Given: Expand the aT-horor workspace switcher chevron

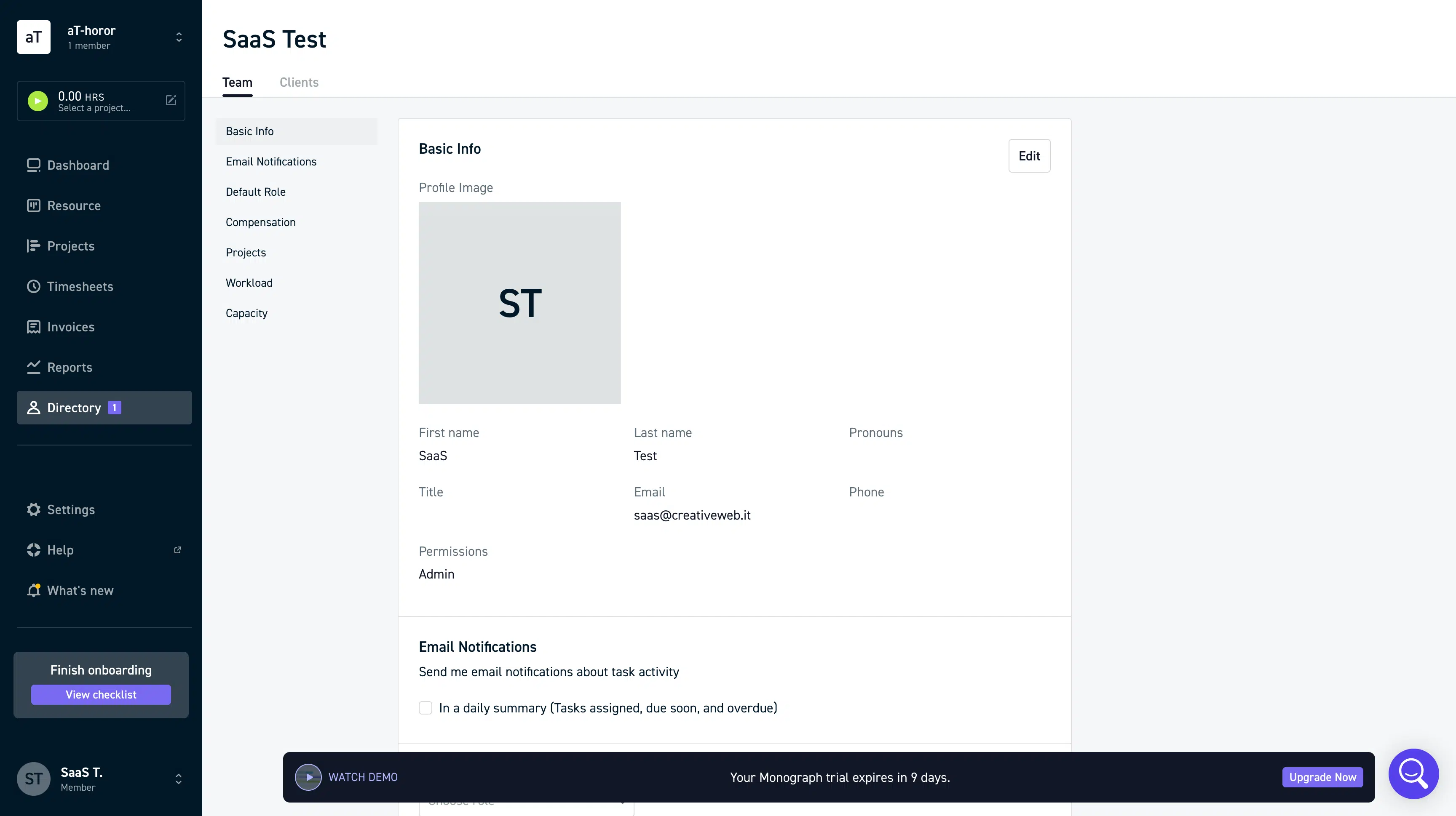Looking at the screenshot, I should click(x=179, y=37).
